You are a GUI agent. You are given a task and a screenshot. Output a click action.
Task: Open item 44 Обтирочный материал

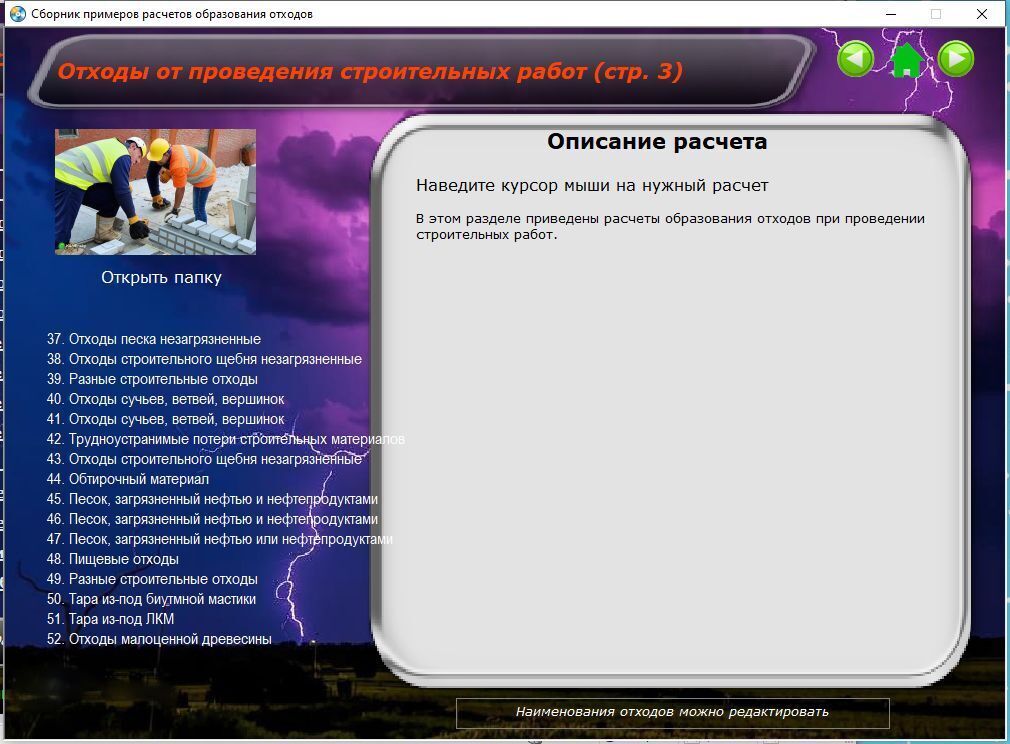[x=128, y=479]
